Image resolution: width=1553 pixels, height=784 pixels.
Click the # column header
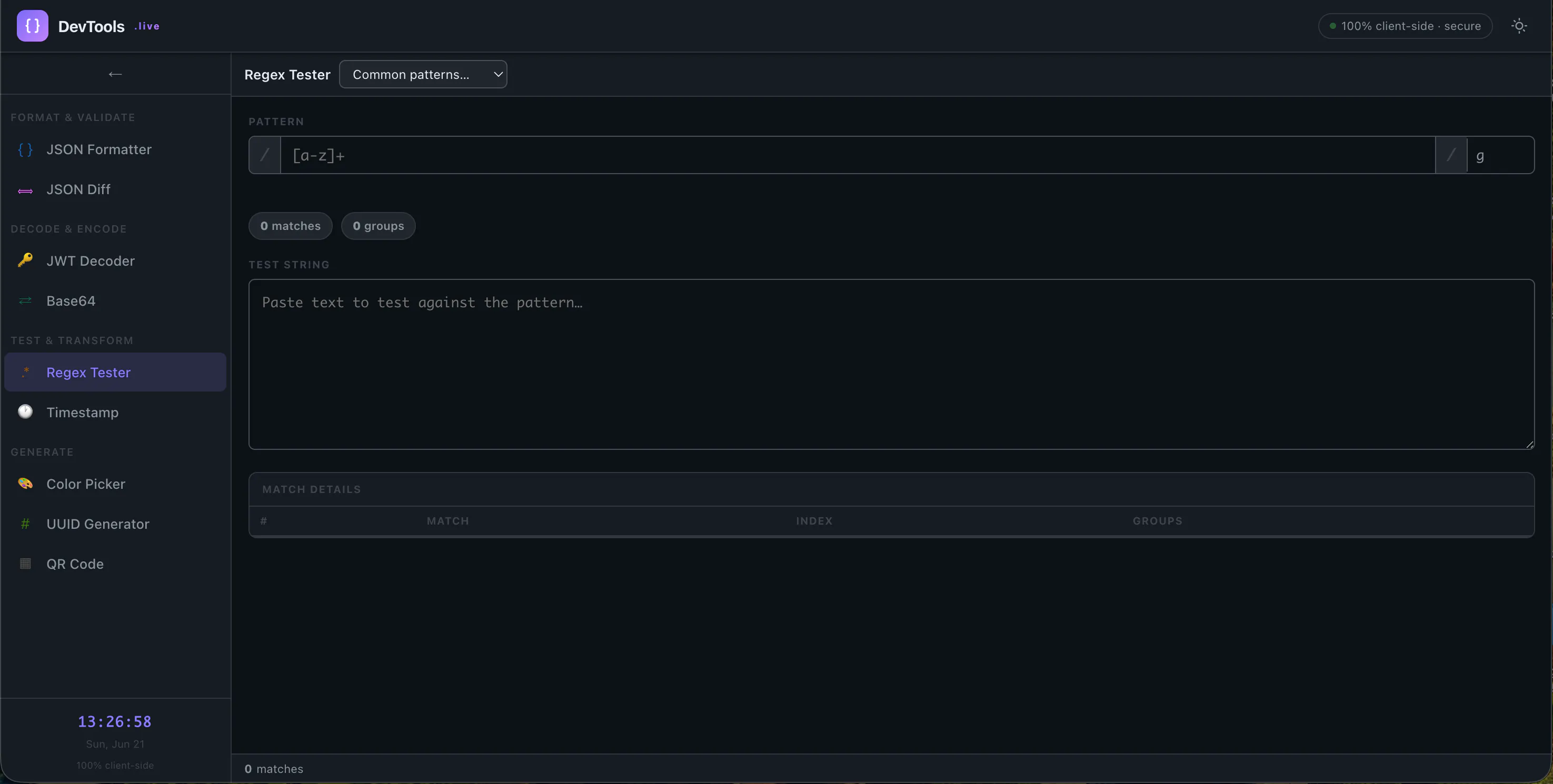click(263, 521)
